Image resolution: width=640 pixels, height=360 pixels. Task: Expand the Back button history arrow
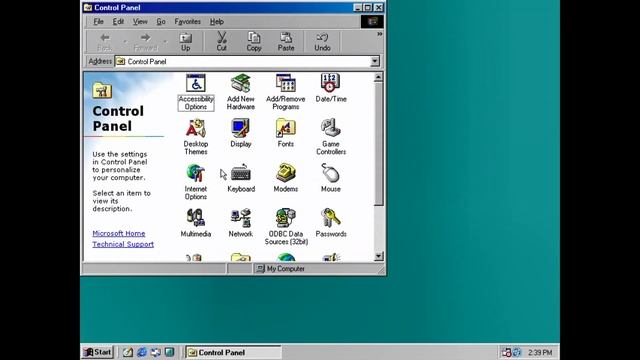click(x=125, y=42)
